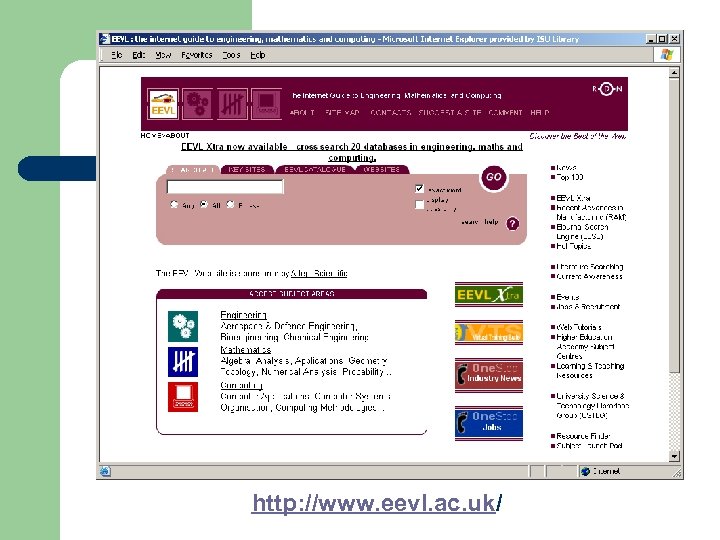
Task: Click the scrollbar up arrow
Action: [674, 73]
